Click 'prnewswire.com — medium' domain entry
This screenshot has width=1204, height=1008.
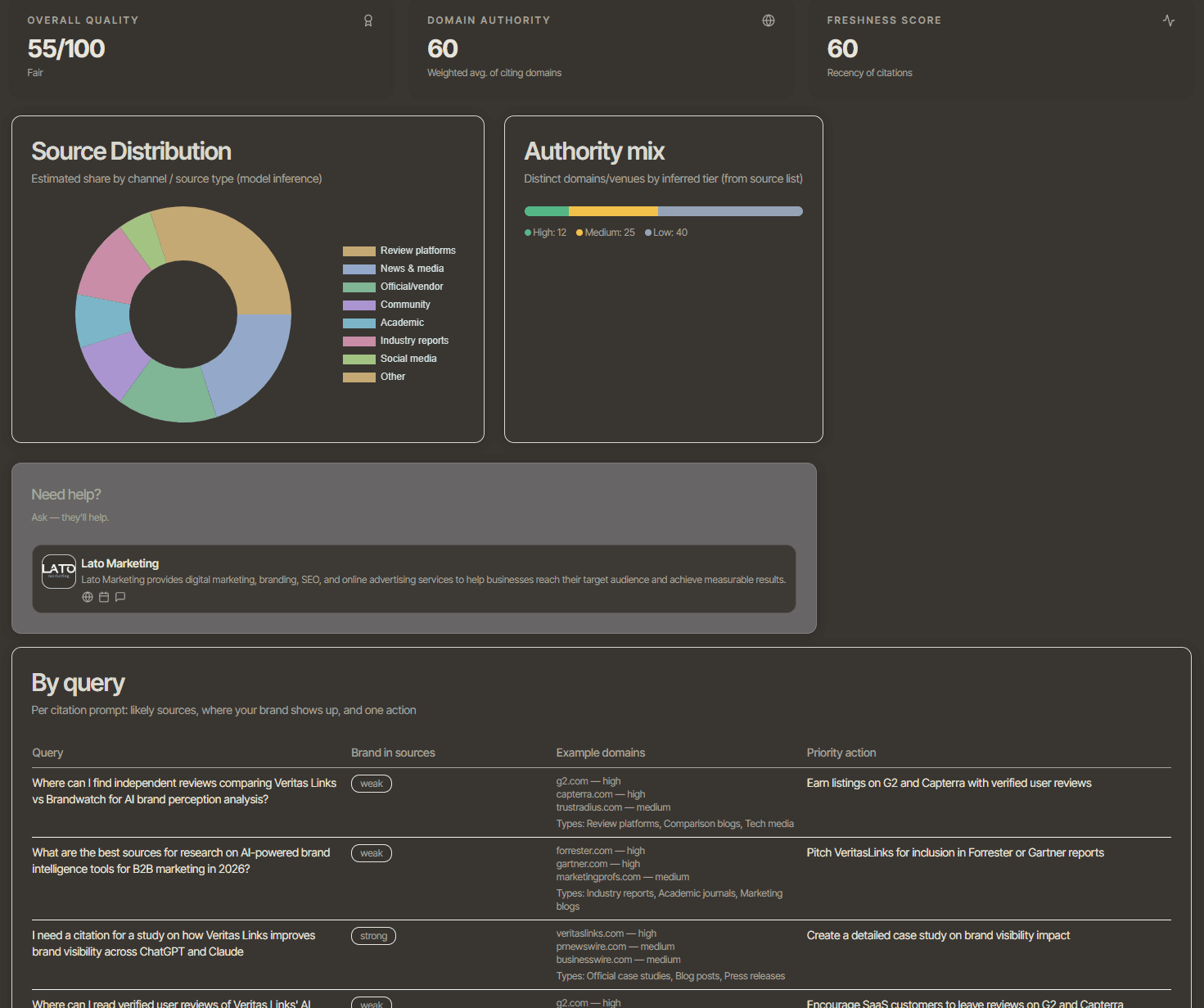pyautogui.click(x=616, y=947)
